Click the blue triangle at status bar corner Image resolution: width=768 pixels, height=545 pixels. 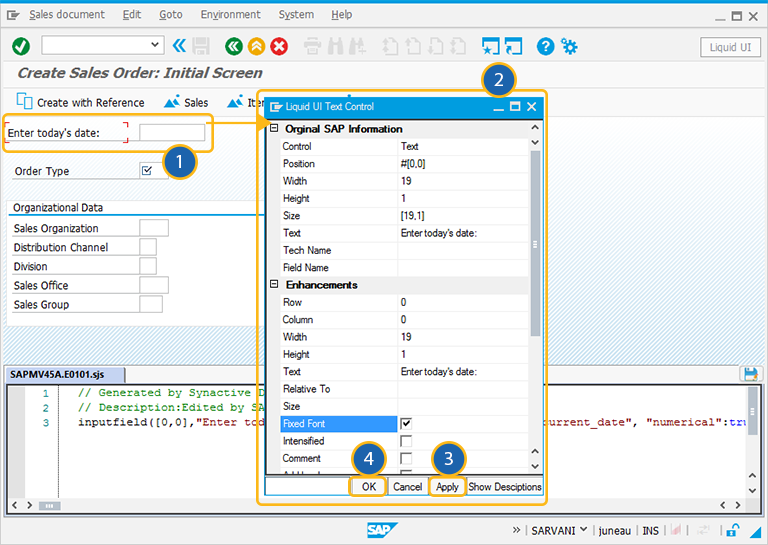pyautogui.click(x=755, y=531)
